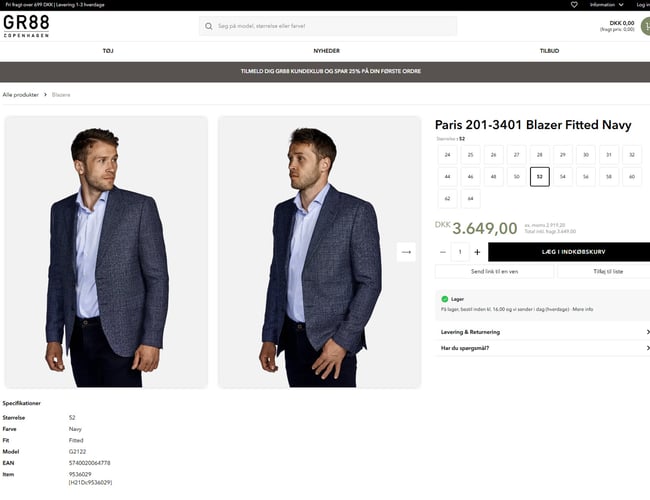The image size is (650, 500).
Task: Click Send link til en ven
Action: 495,272
